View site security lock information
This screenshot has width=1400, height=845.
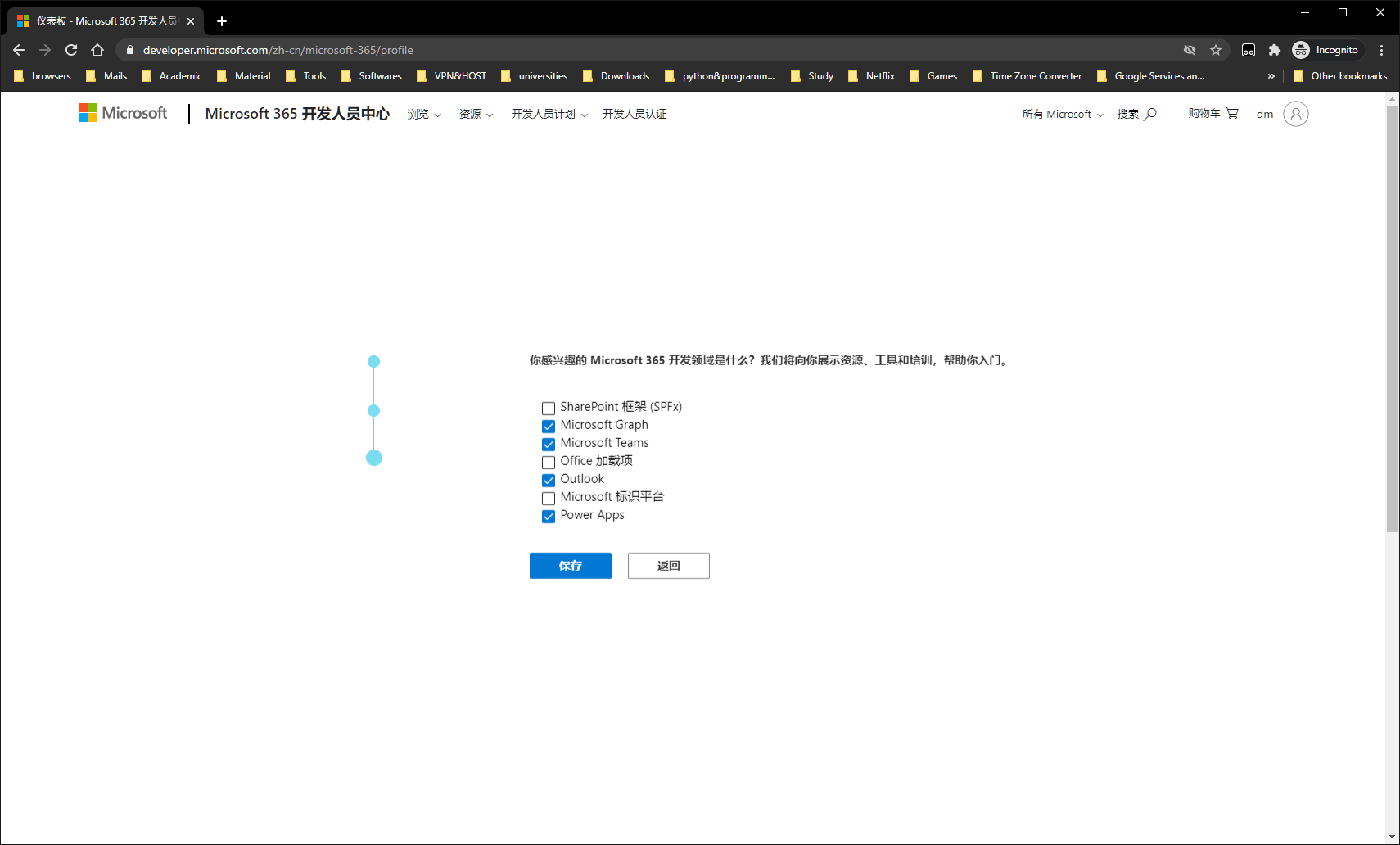click(129, 50)
